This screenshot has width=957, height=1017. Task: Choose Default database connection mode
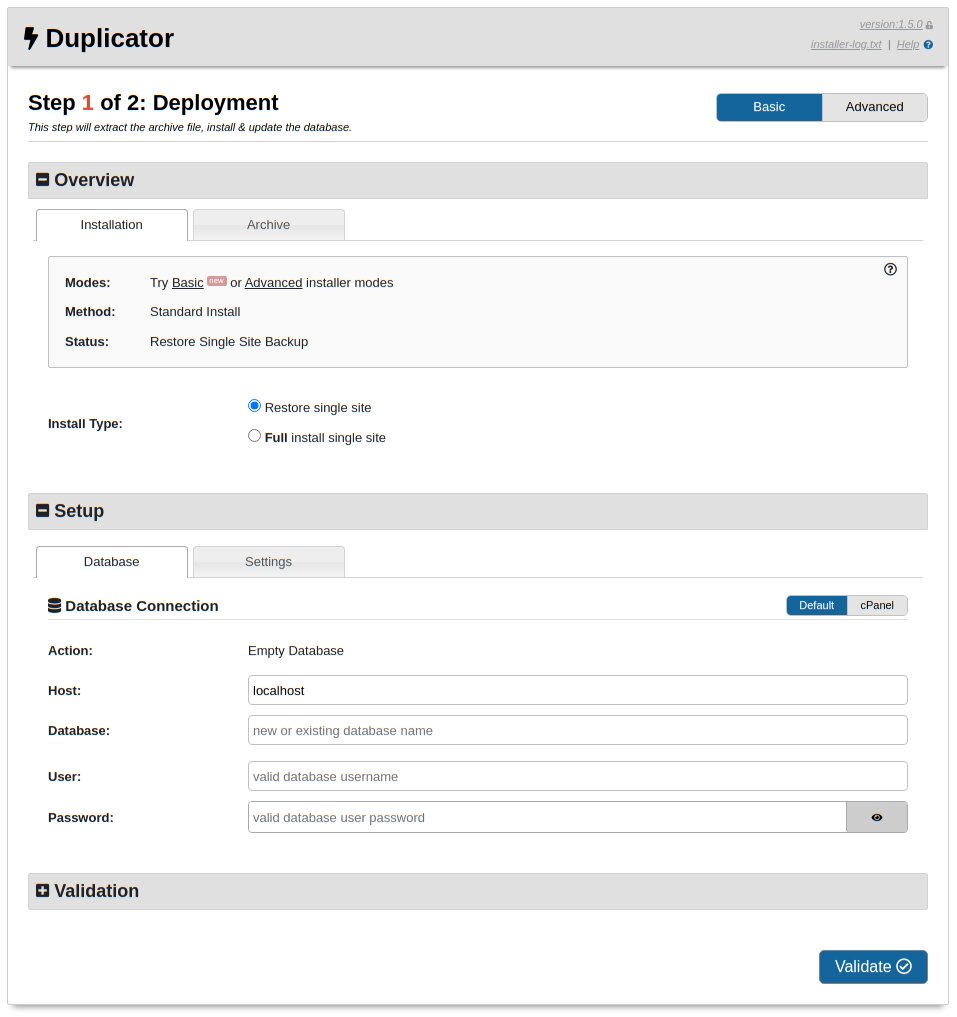coord(816,605)
